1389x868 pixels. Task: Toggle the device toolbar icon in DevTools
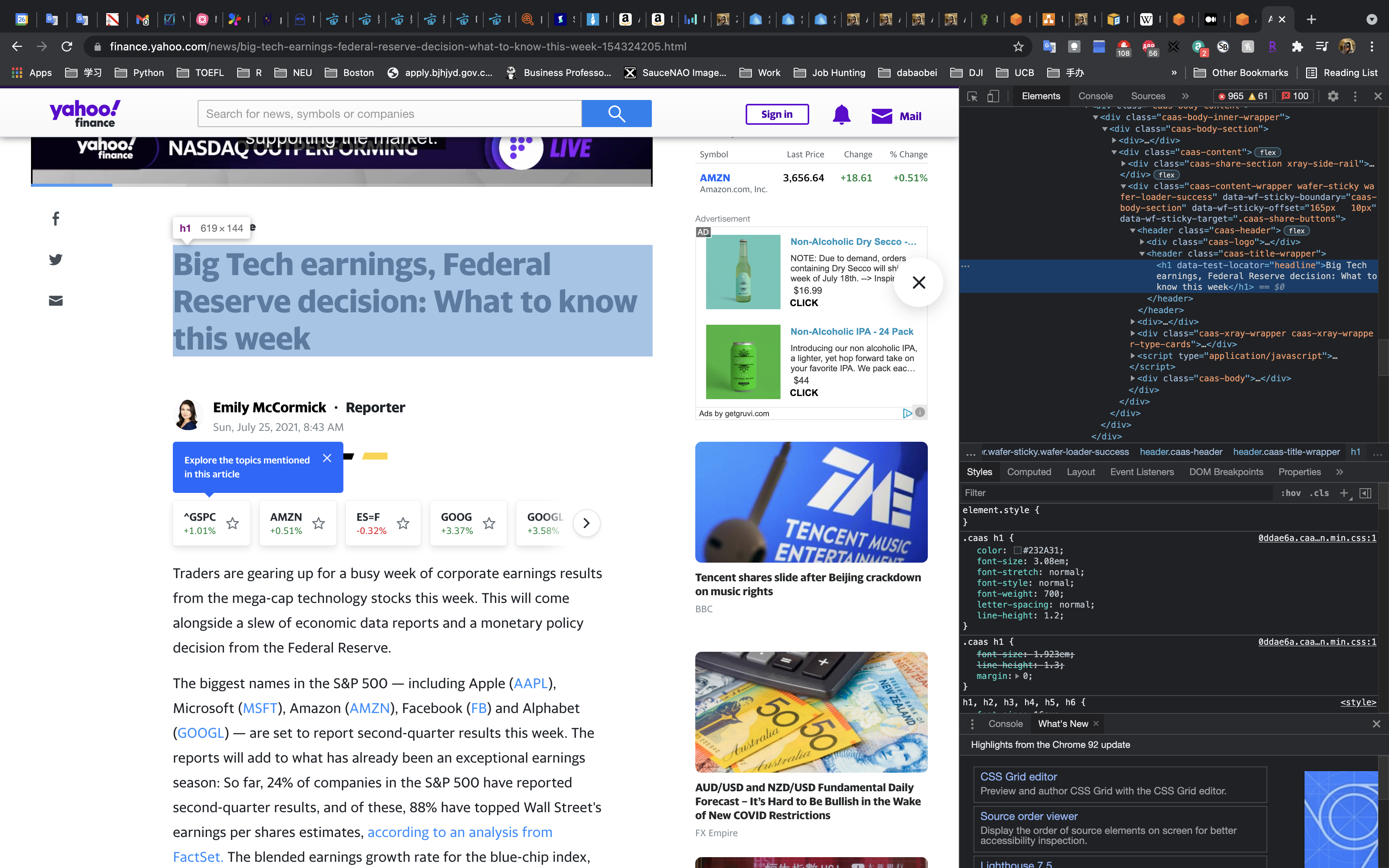click(993, 96)
